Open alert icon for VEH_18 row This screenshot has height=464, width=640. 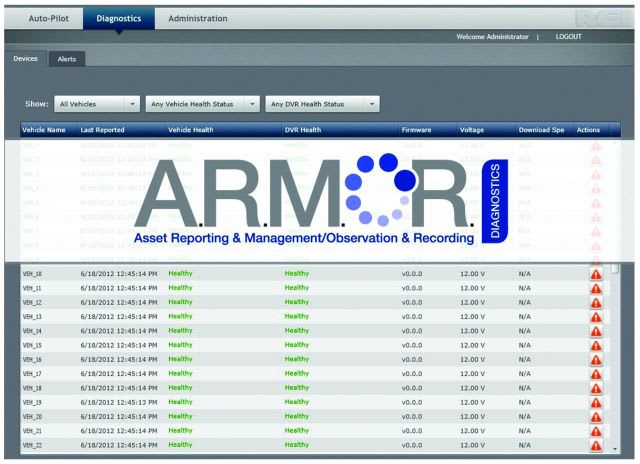pos(596,389)
